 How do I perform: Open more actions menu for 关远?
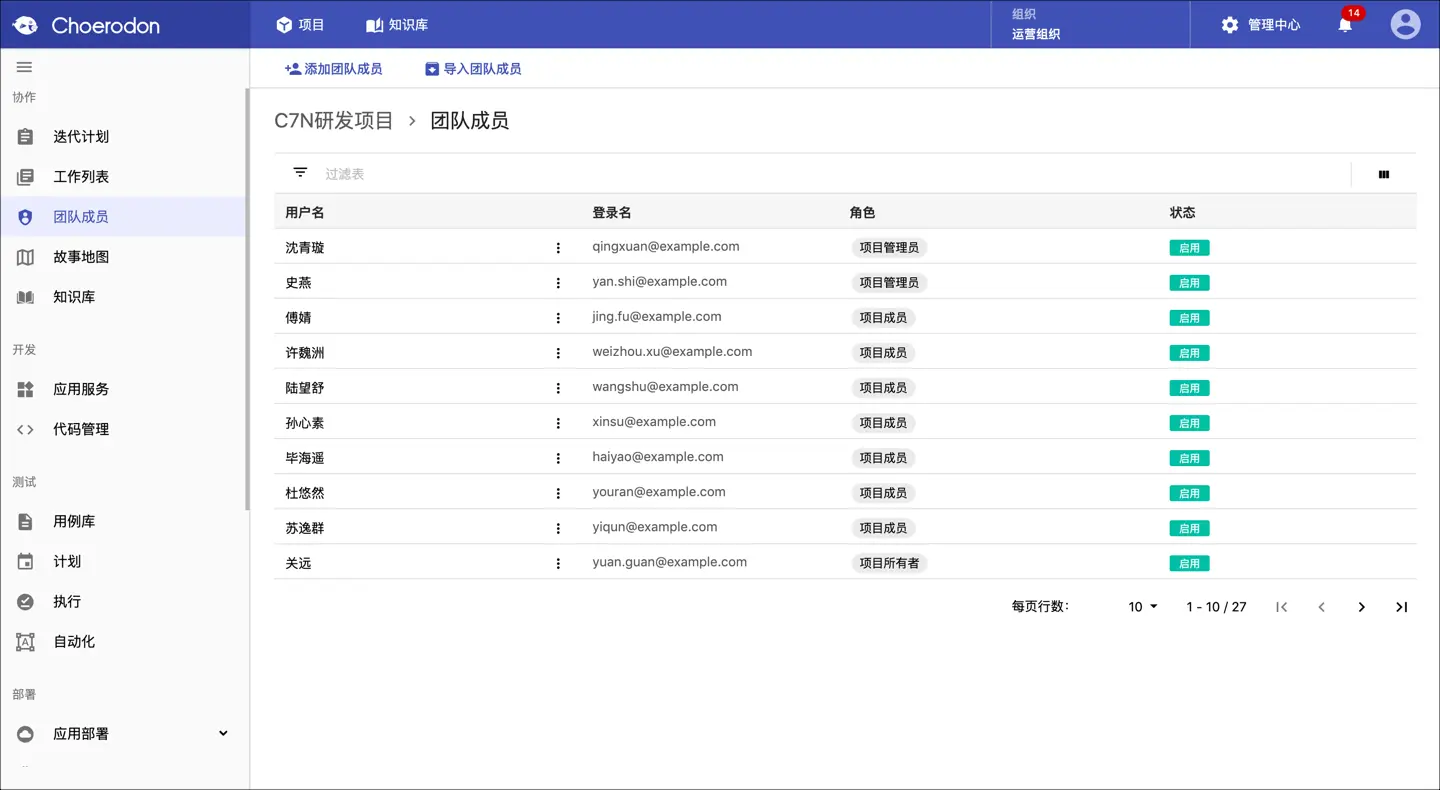point(558,563)
